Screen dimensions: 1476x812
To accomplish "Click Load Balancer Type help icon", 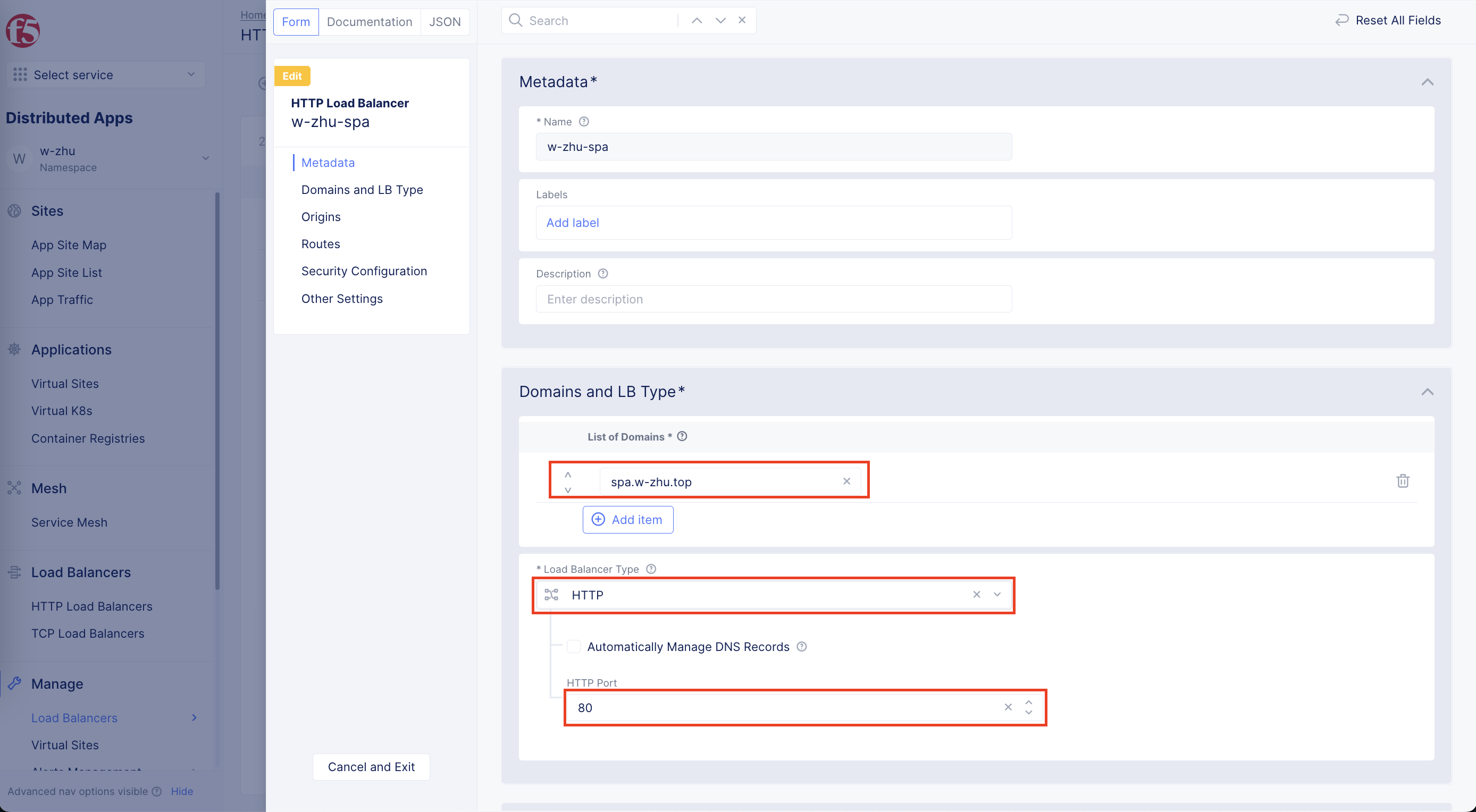I will point(651,569).
